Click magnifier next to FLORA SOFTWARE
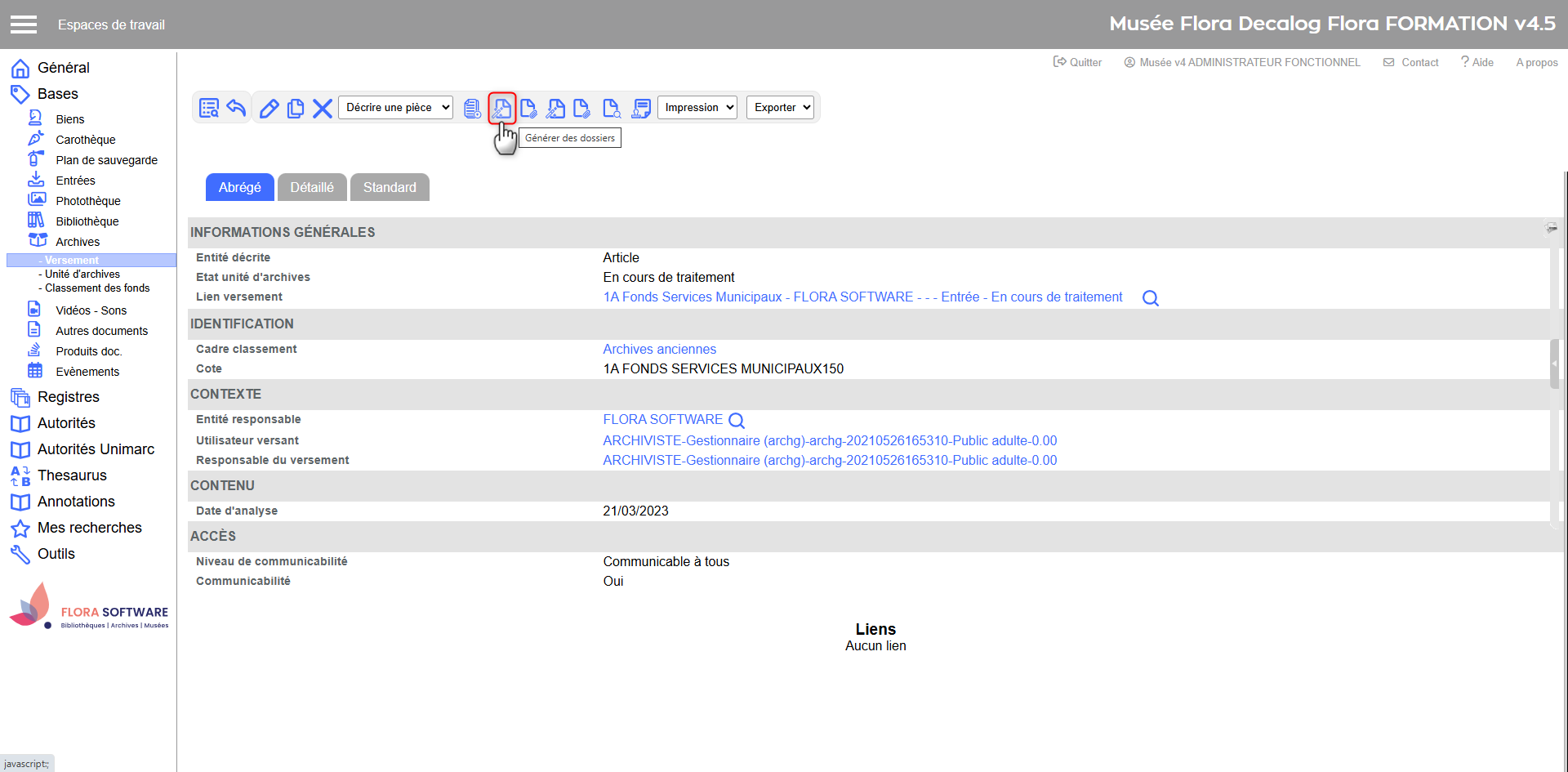 pyautogui.click(x=737, y=421)
